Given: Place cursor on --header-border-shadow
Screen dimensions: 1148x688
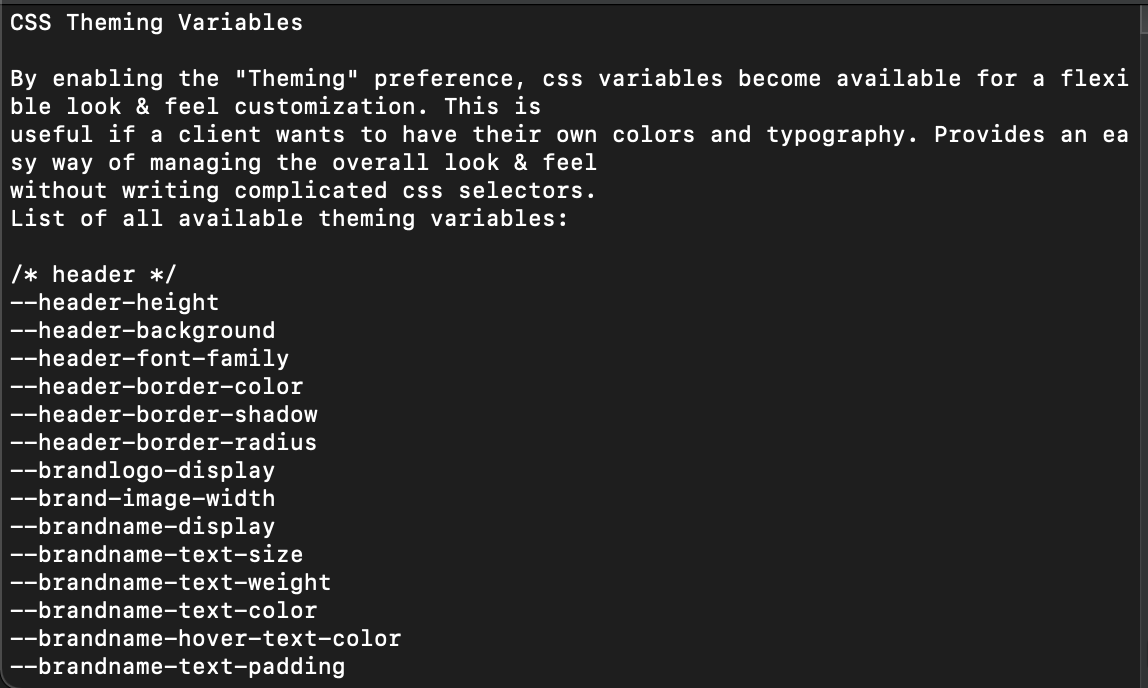Looking at the screenshot, I should [163, 414].
